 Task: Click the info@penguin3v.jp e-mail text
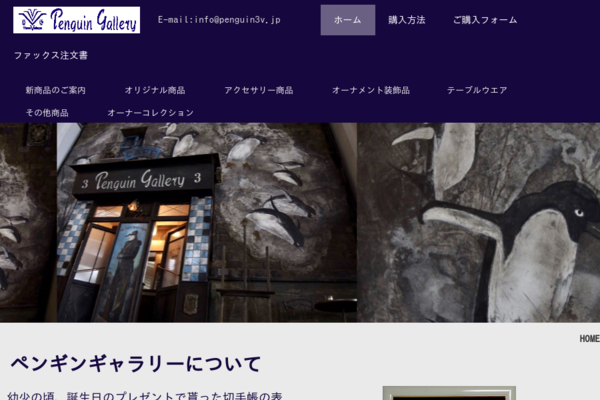[x=219, y=20]
